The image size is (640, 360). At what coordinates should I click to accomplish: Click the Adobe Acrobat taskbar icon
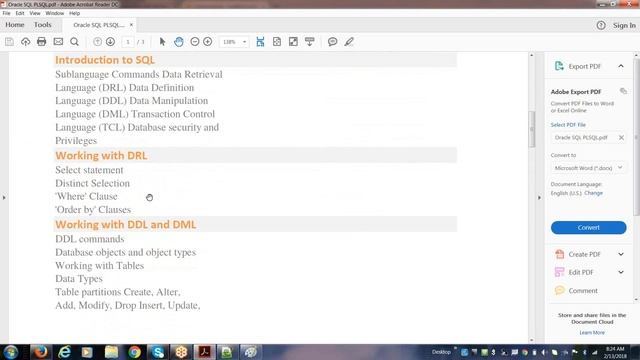click(204, 352)
